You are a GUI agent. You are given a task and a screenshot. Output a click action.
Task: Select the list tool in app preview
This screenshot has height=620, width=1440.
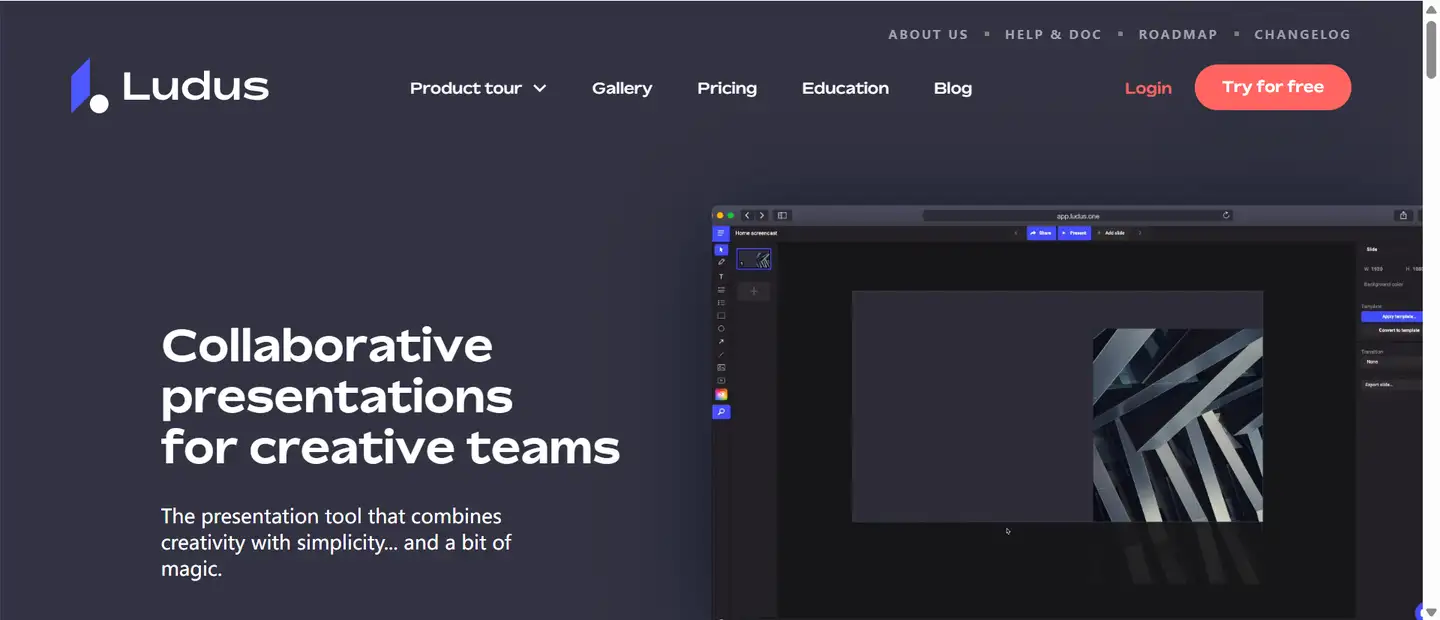click(x=721, y=302)
